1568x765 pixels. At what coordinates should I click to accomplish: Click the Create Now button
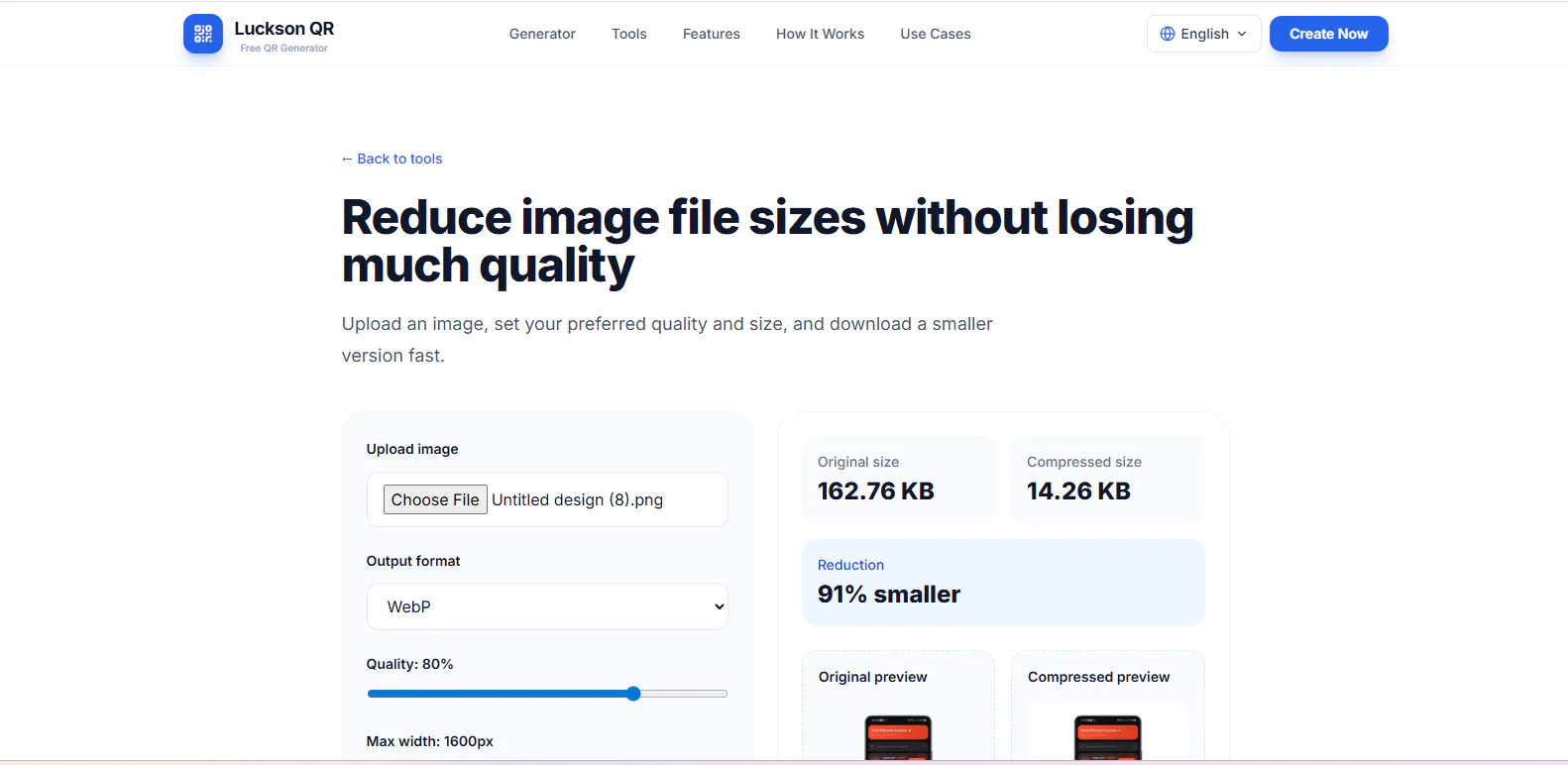1328,34
